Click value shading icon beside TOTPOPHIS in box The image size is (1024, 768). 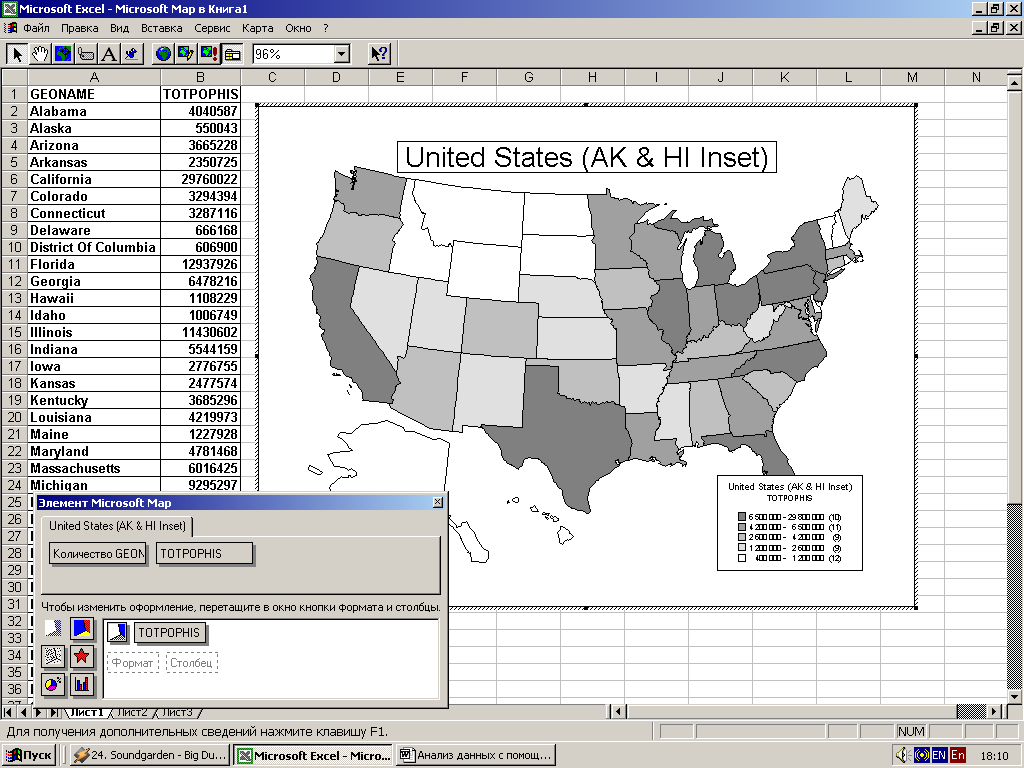tap(117, 632)
